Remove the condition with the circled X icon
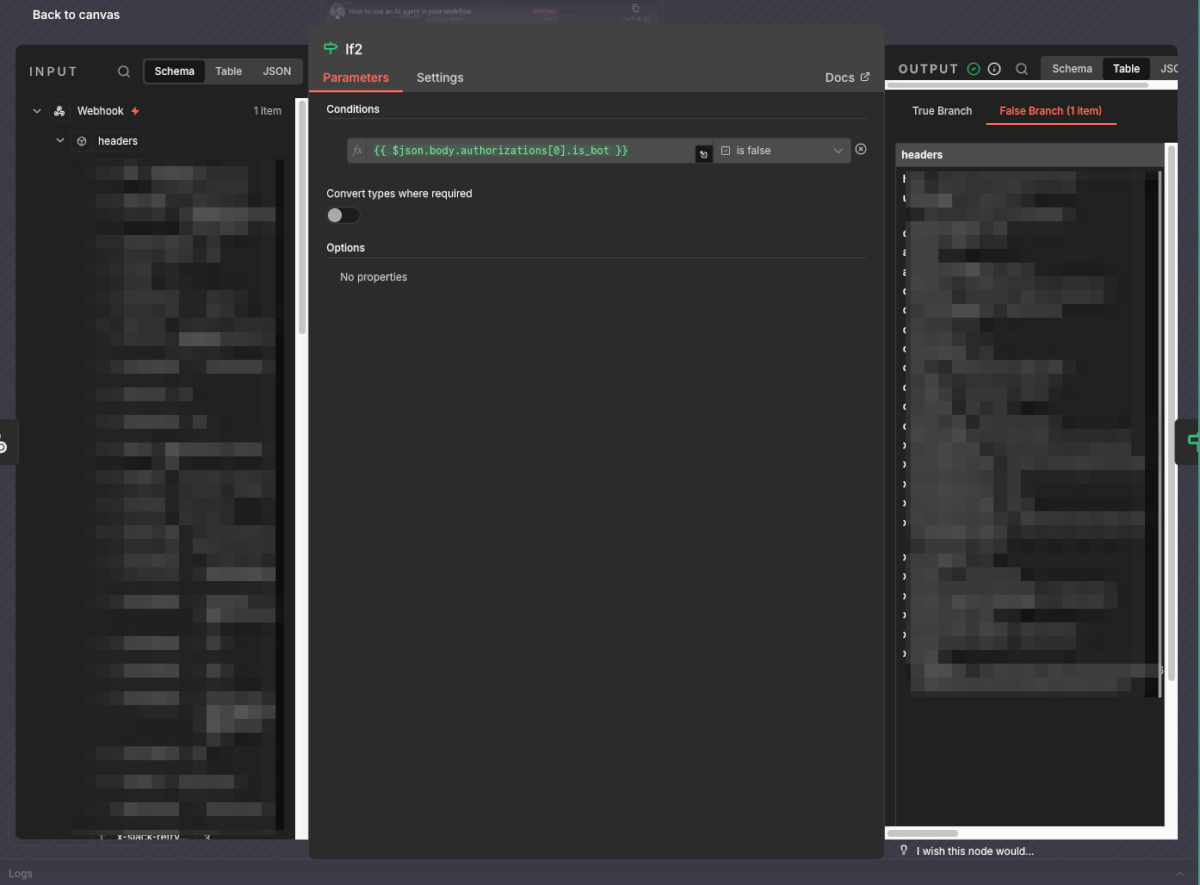 click(x=861, y=150)
